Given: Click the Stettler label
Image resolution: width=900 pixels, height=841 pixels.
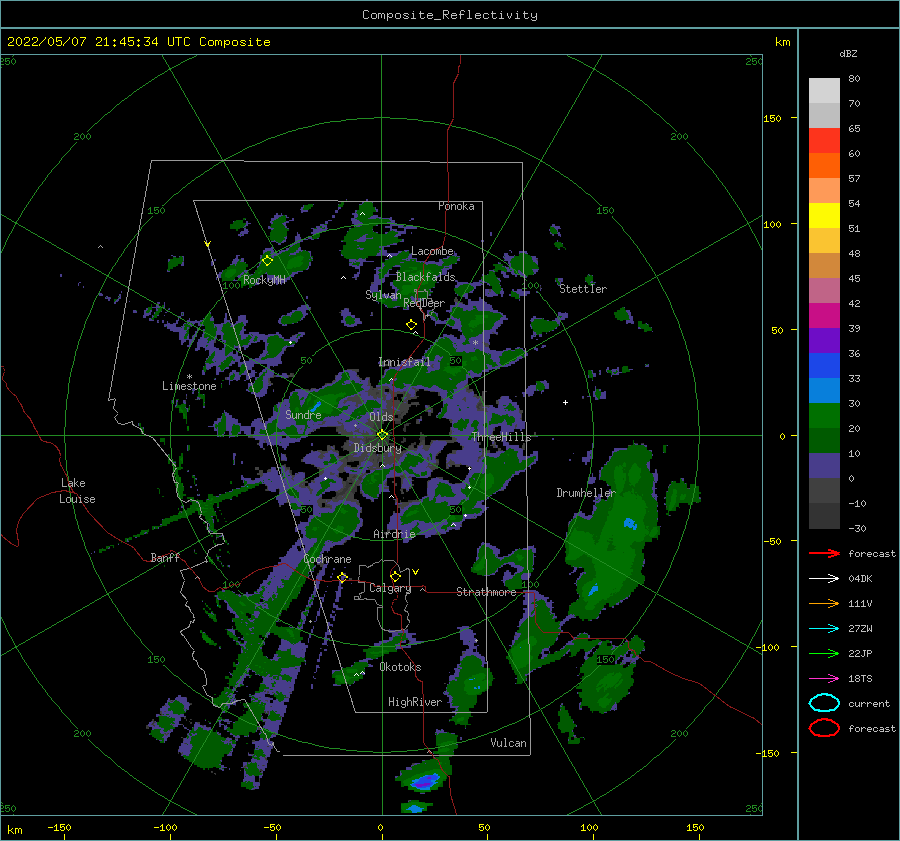Looking at the screenshot, I should coord(583,289).
